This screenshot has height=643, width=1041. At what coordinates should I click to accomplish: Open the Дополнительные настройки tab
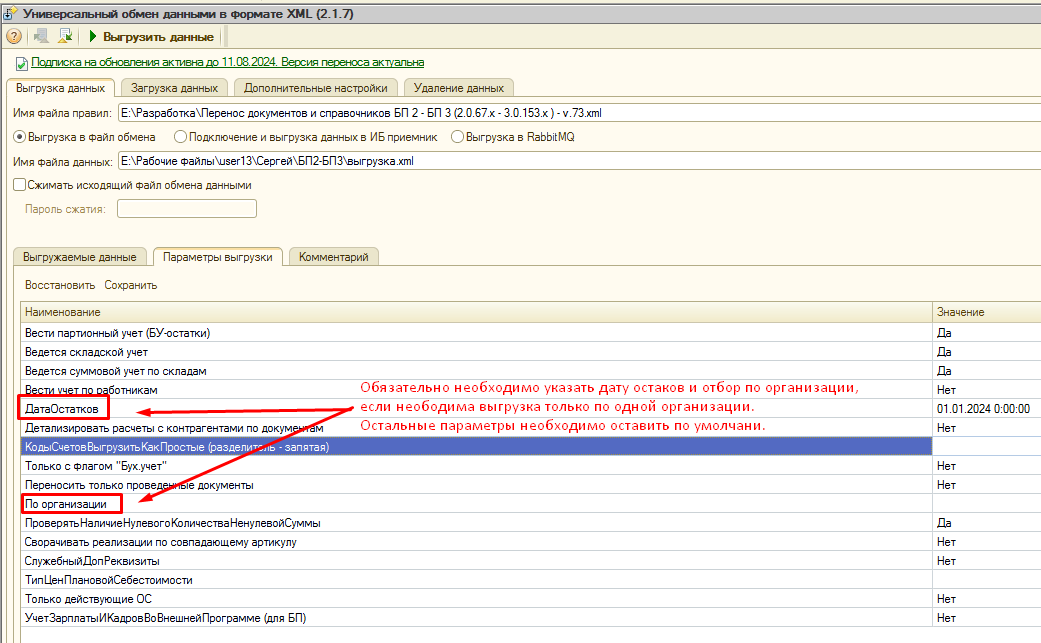(x=315, y=88)
